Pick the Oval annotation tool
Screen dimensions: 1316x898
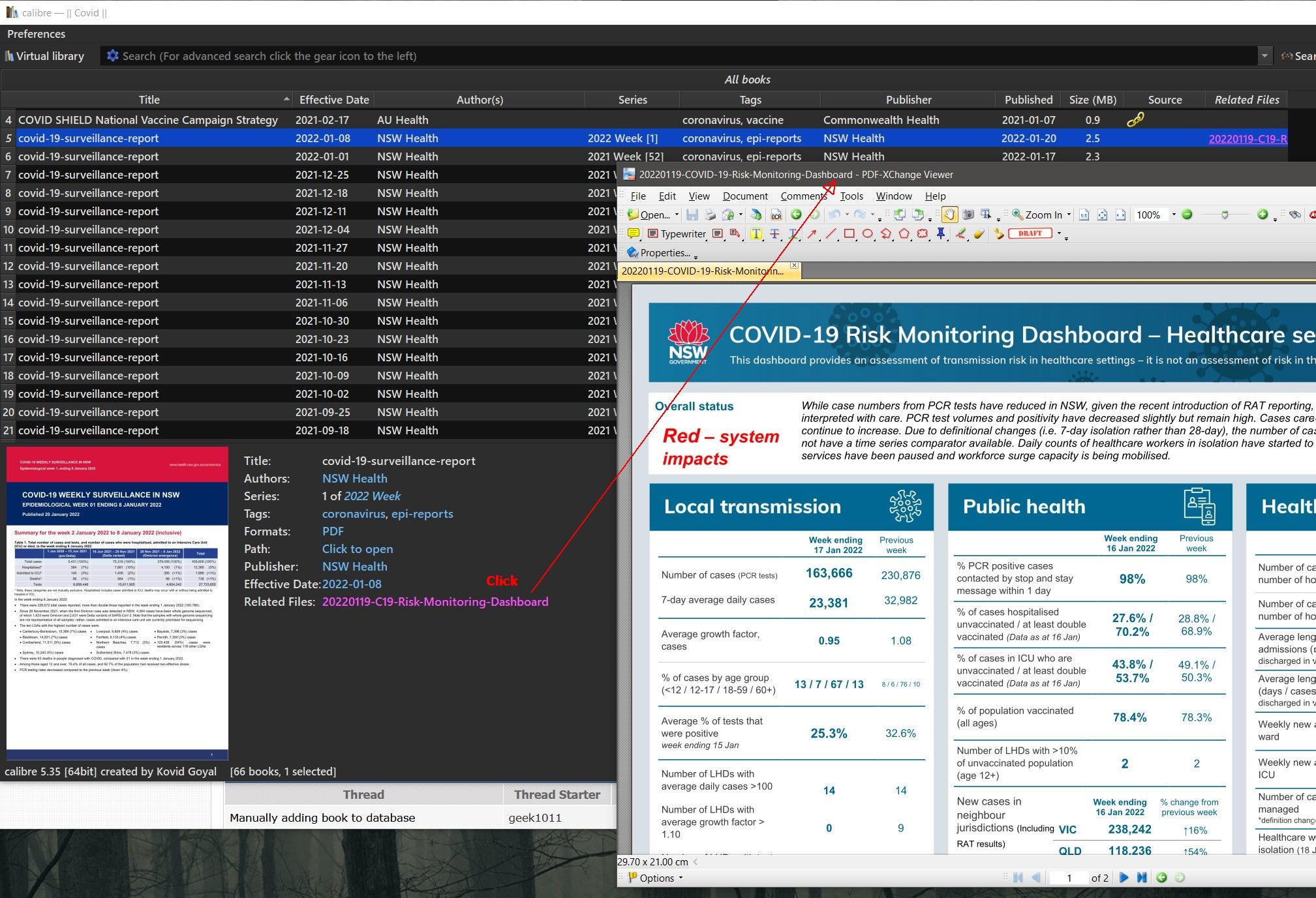[867, 233]
